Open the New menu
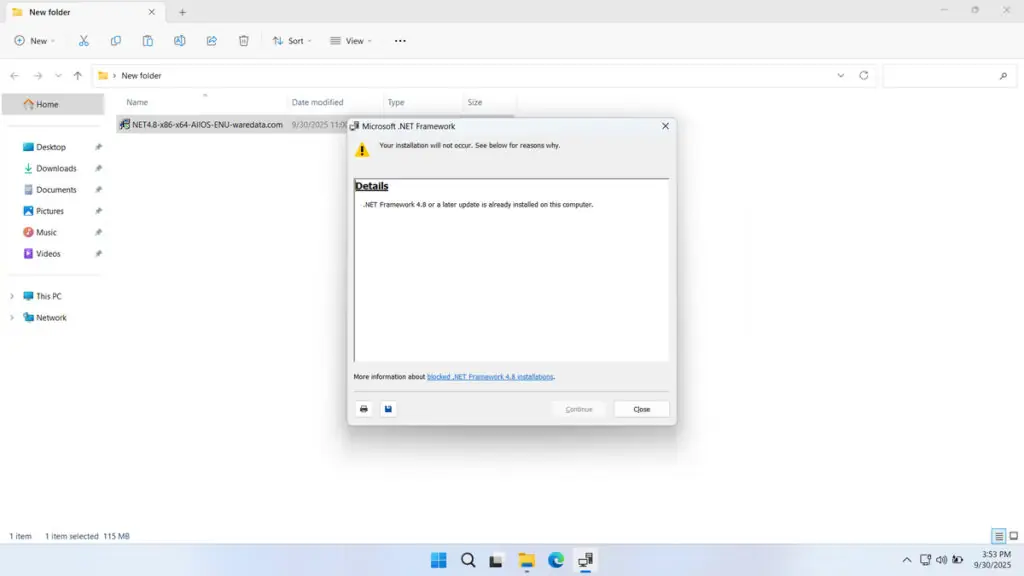The image size is (1024, 576). point(35,41)
